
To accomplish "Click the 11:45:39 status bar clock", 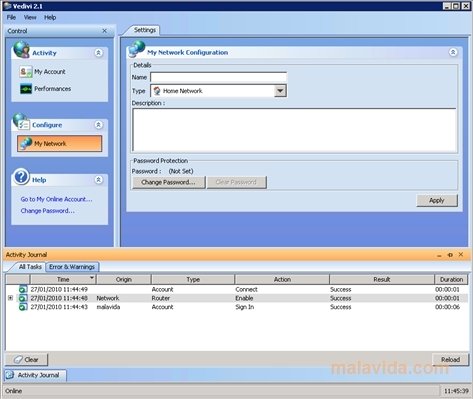I will (x=456, y=391).
